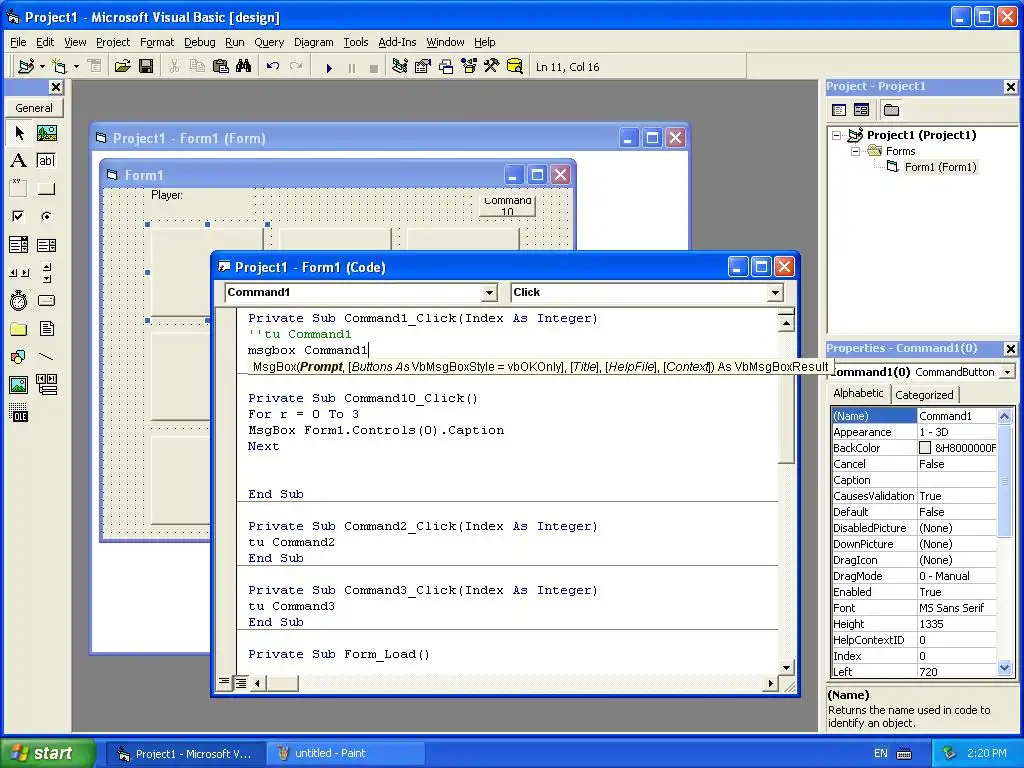Click the BackColor color swatch

[925, 448]
